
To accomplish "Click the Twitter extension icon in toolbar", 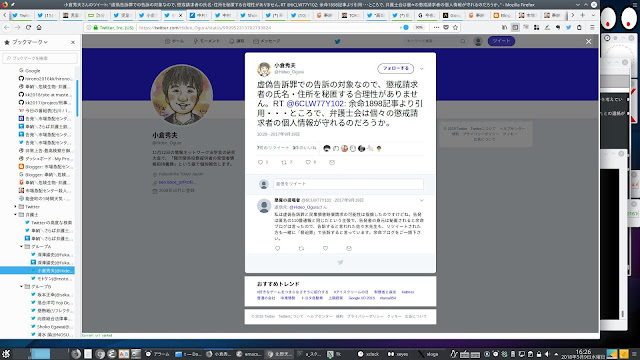I will pos(569,27).
